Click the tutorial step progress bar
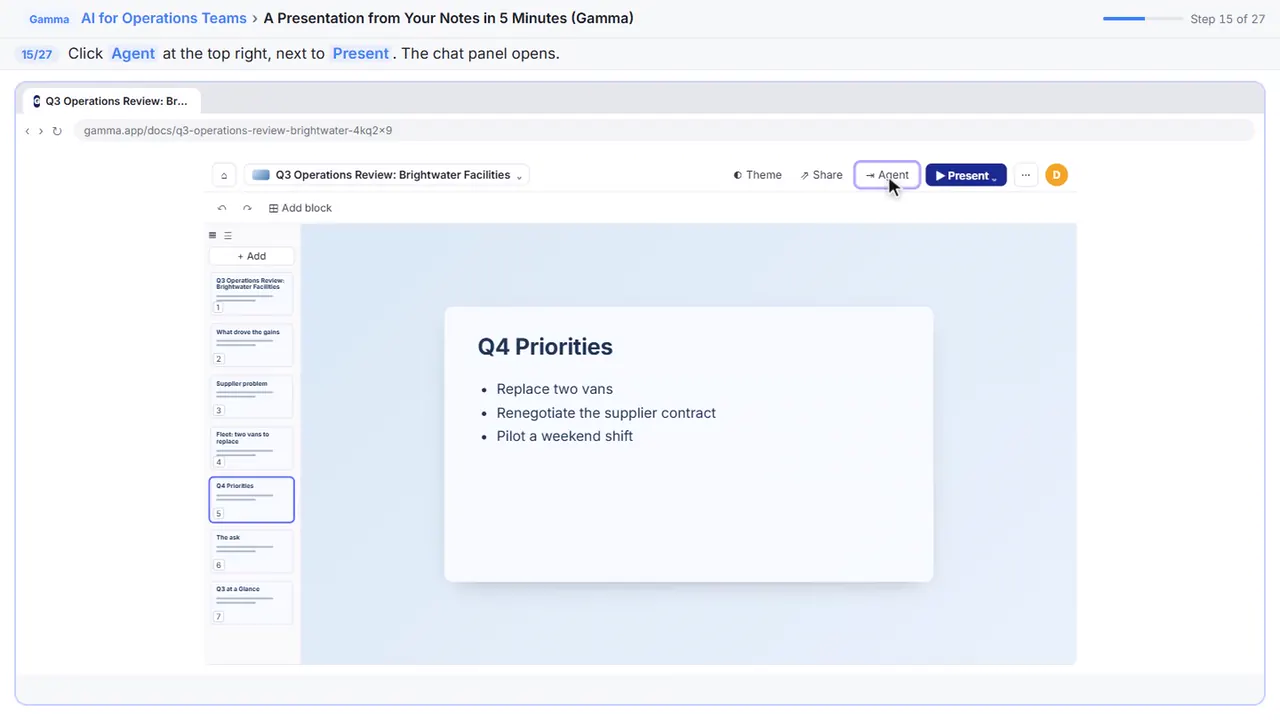 pos(1142,19)
